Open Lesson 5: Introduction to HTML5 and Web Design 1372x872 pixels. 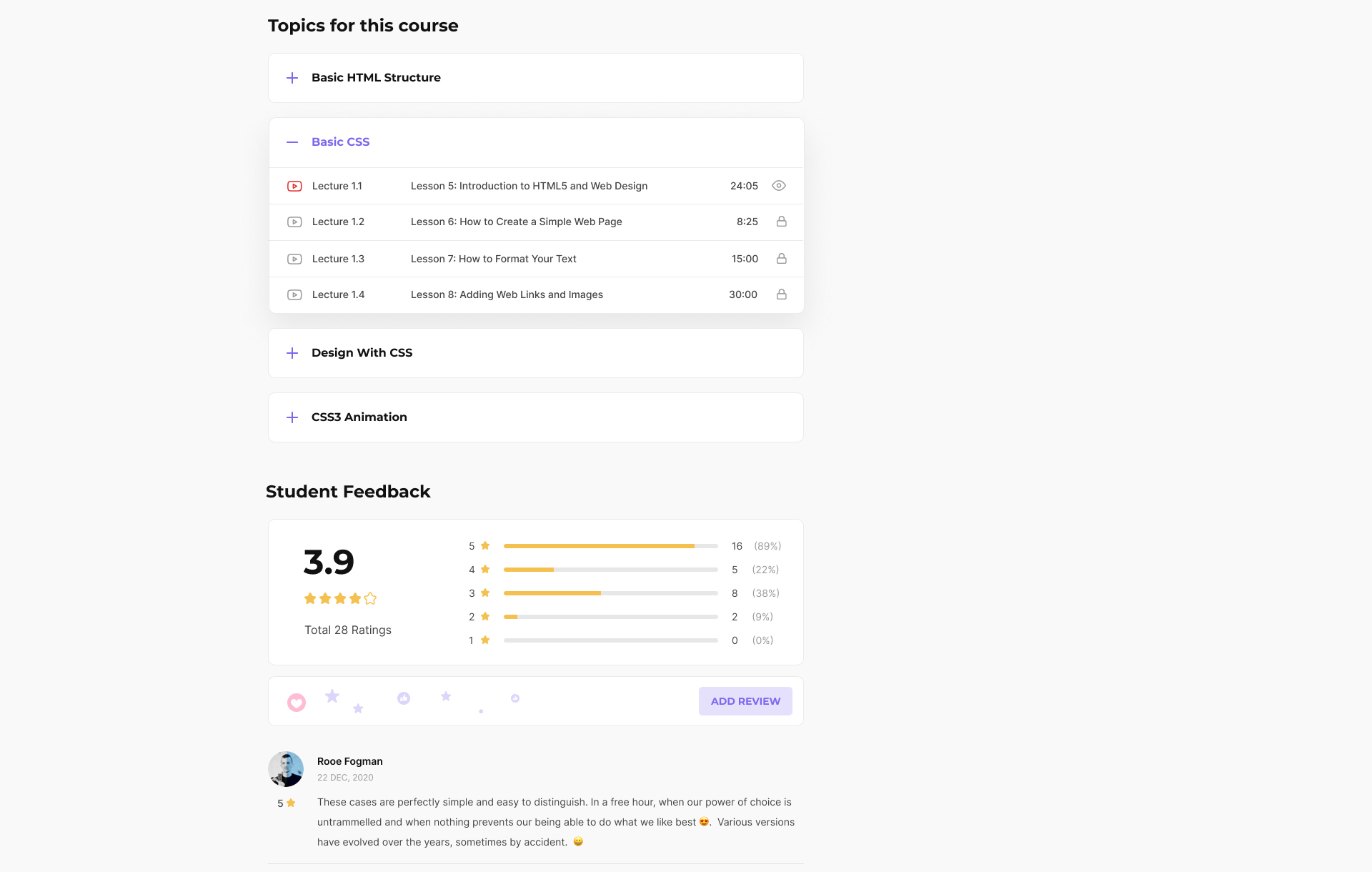click(529, 186)
